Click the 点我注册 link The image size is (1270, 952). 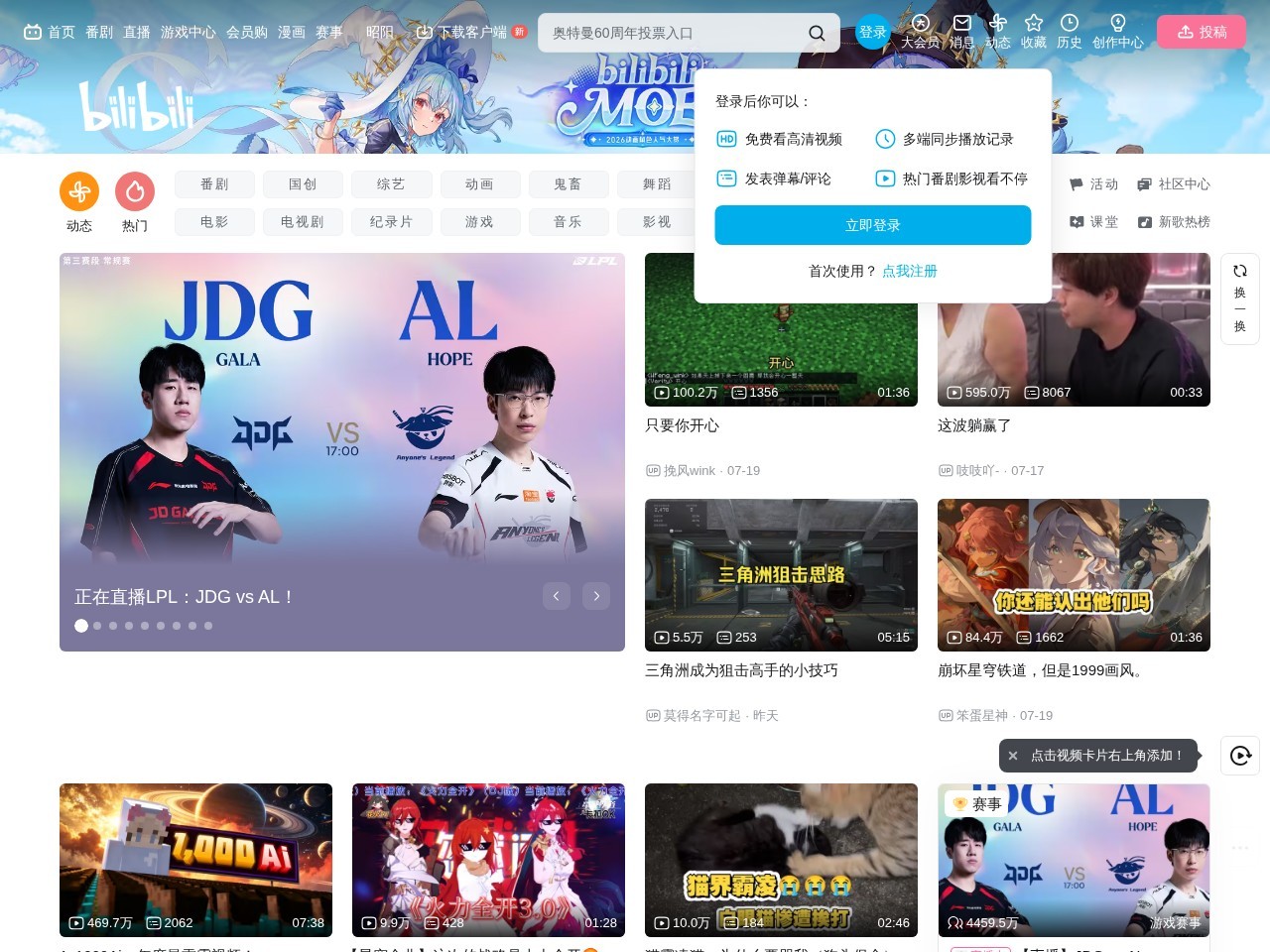click(x=910, y=271)
